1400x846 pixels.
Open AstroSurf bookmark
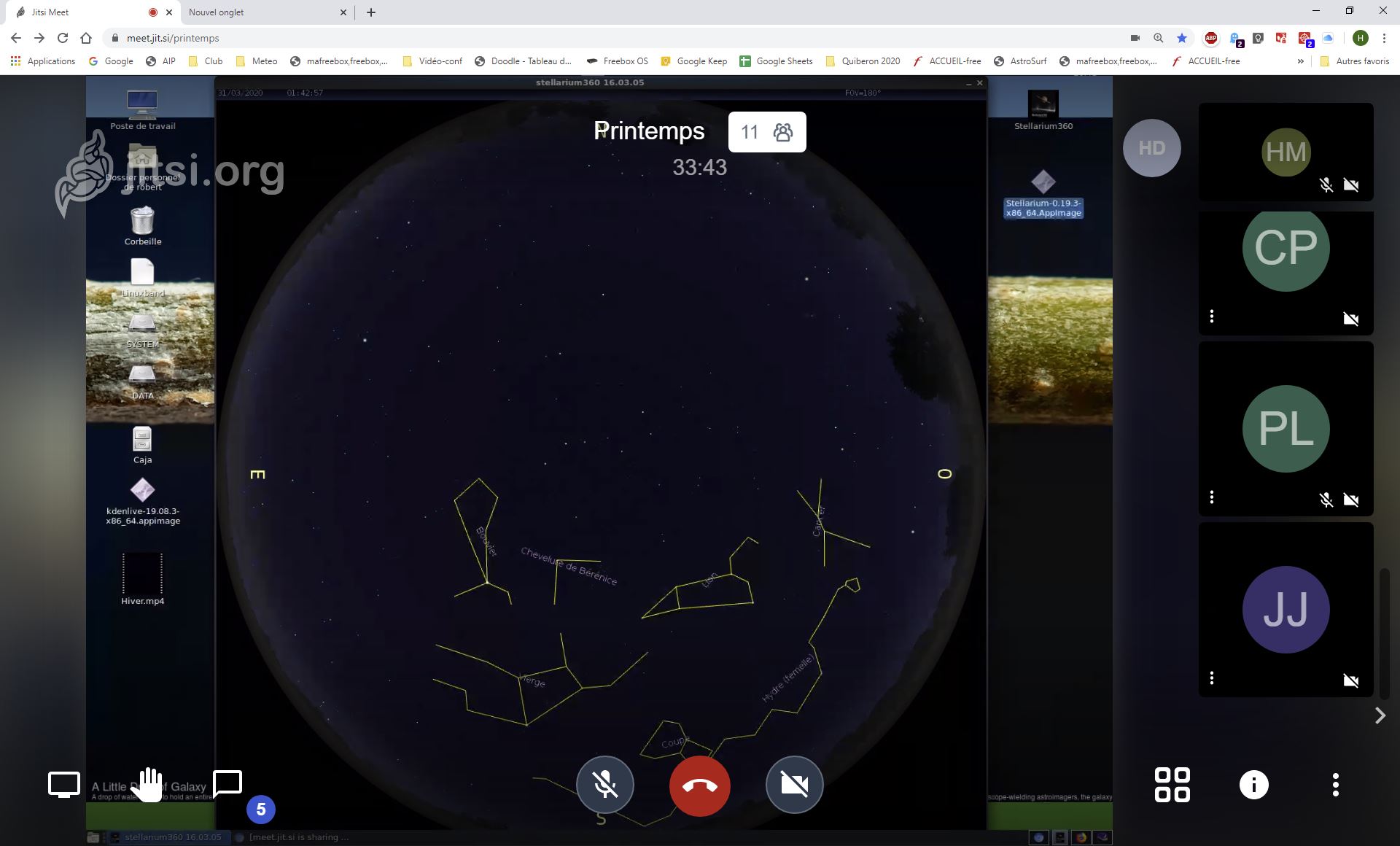click(1020, 61)
